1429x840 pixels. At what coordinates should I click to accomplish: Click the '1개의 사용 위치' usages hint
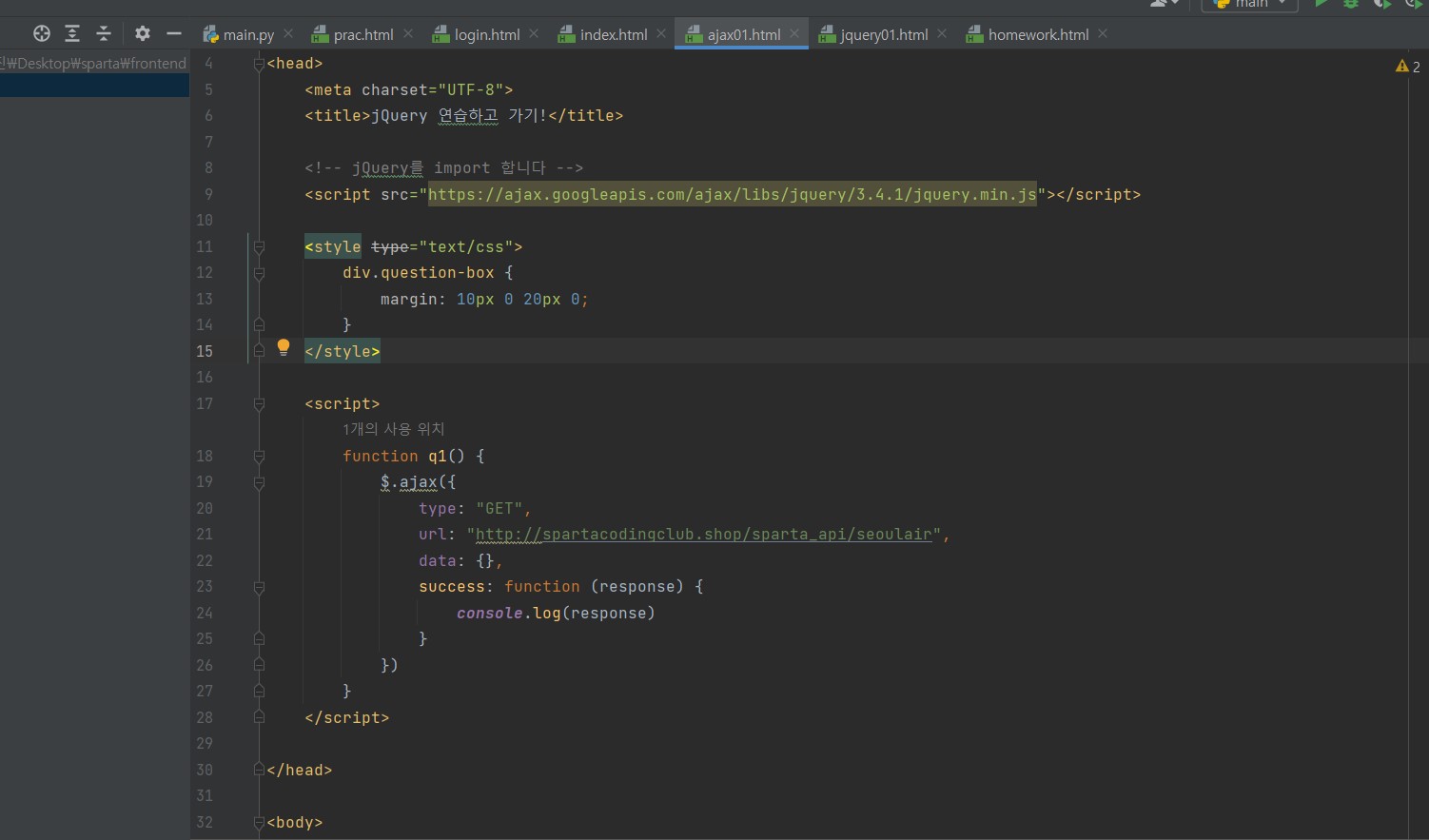pos(394,429)
